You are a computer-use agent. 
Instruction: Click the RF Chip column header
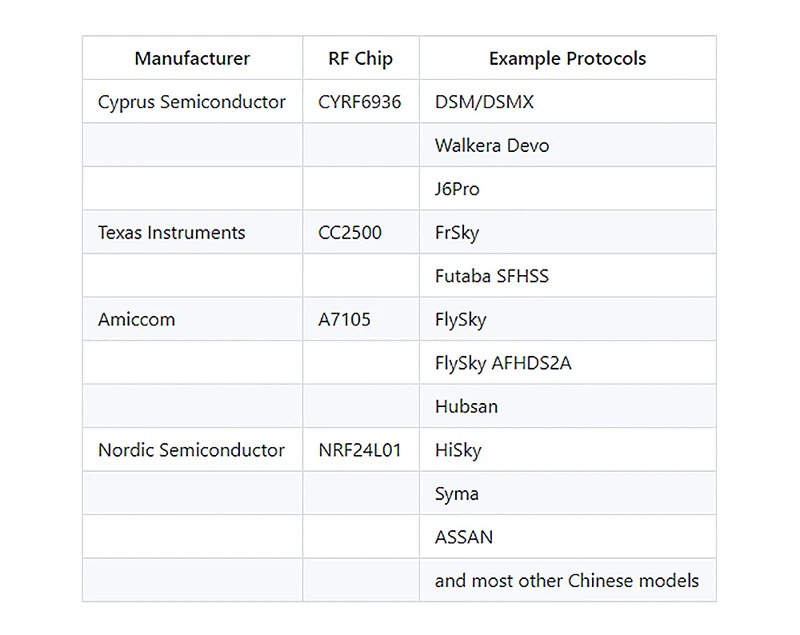pyautogui.click(x=361, y=58)
